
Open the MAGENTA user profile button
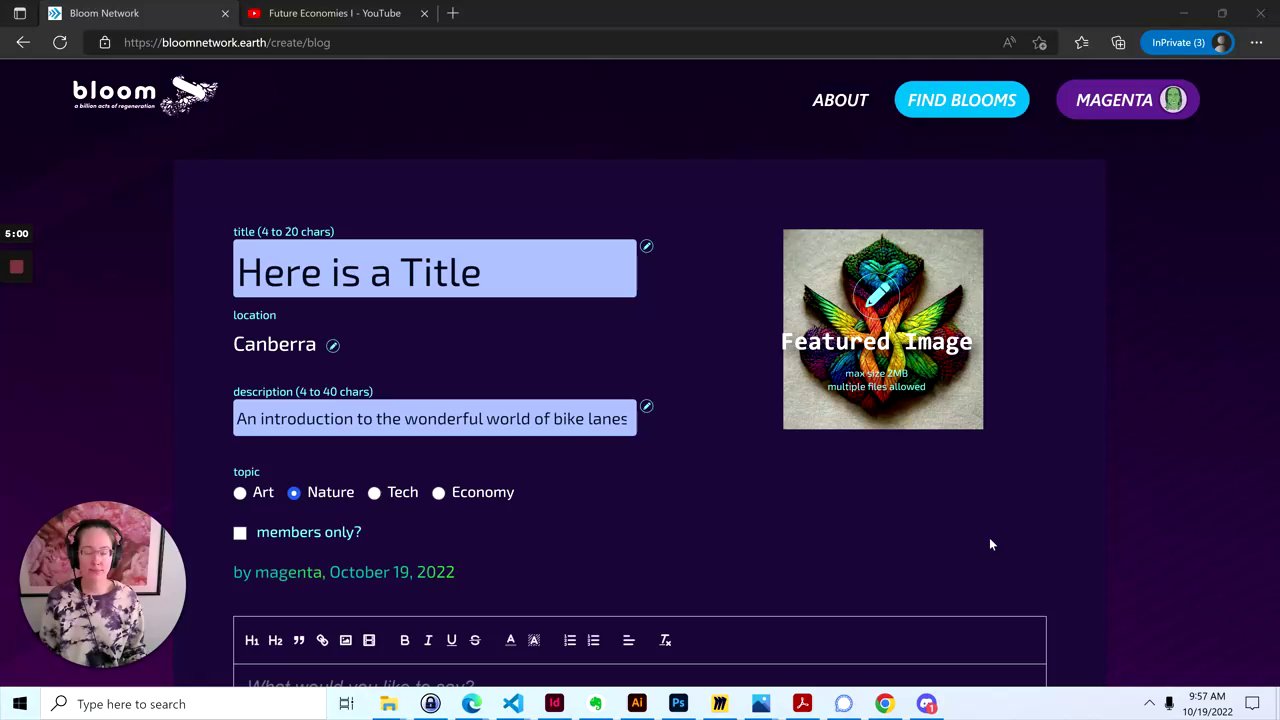coord(1128,100)
